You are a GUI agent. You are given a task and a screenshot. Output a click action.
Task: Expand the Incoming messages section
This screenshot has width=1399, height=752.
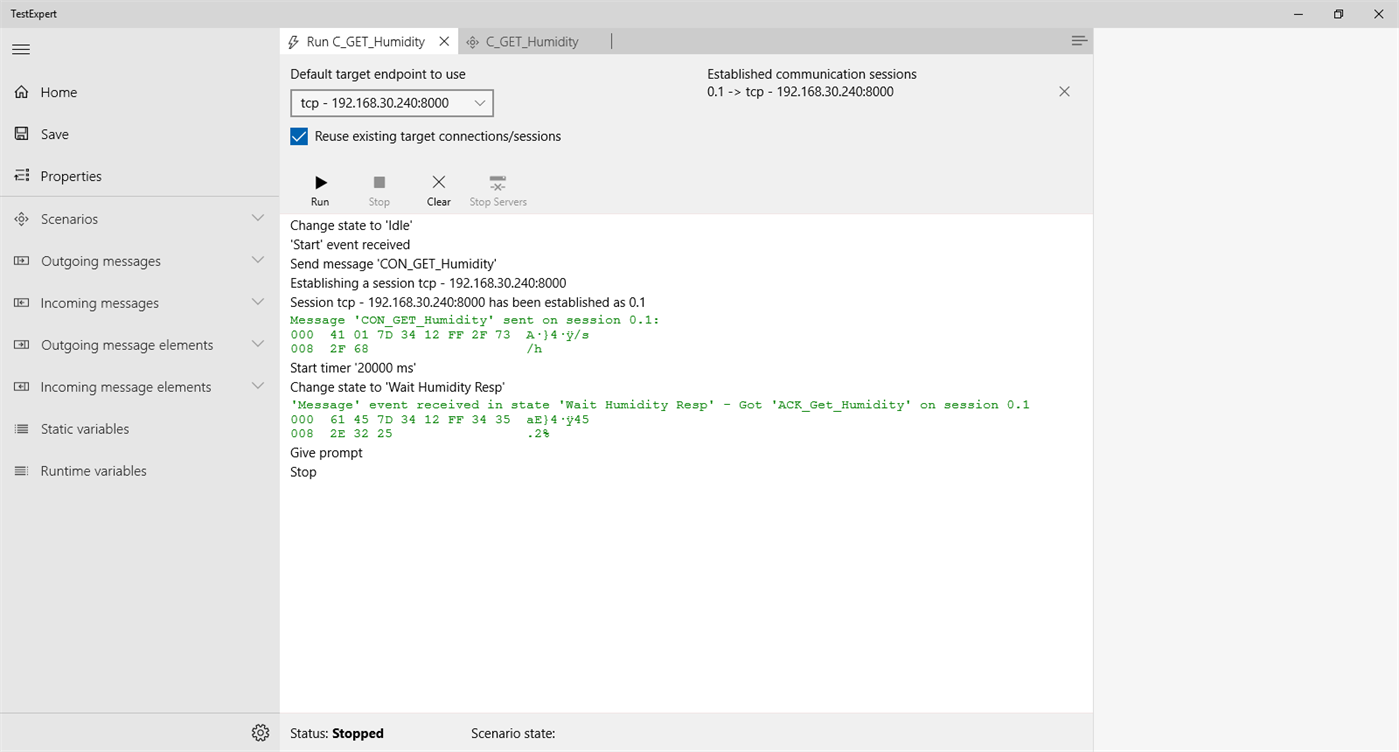(x=258, y=302)
